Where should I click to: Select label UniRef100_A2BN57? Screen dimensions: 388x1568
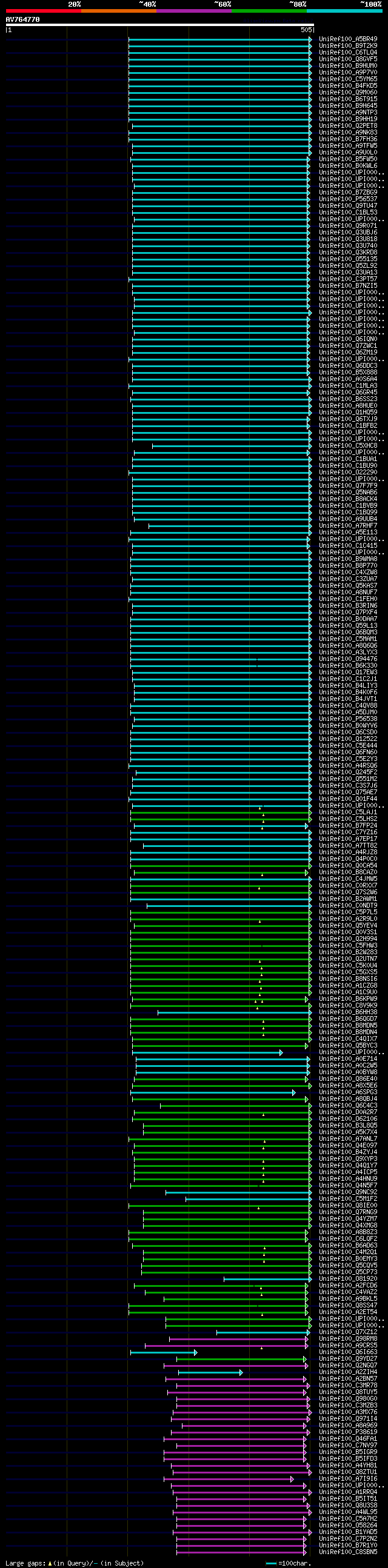(348, 1378)
